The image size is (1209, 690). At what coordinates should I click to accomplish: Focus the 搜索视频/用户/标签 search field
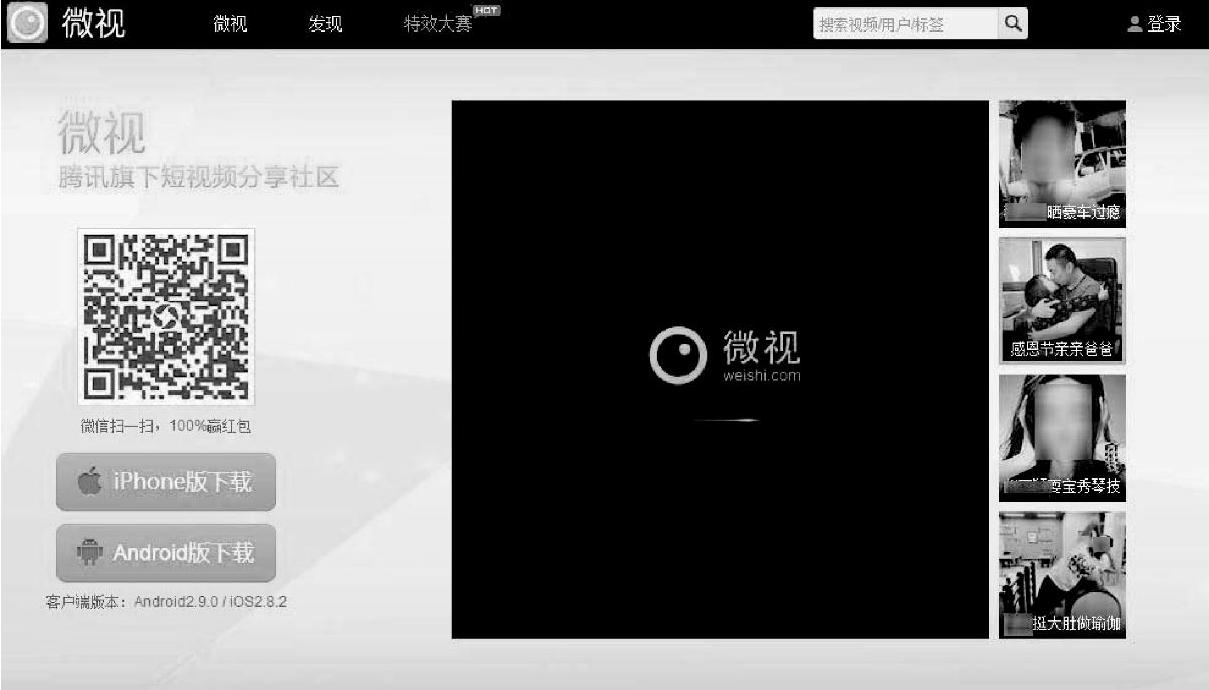point(905,24)
